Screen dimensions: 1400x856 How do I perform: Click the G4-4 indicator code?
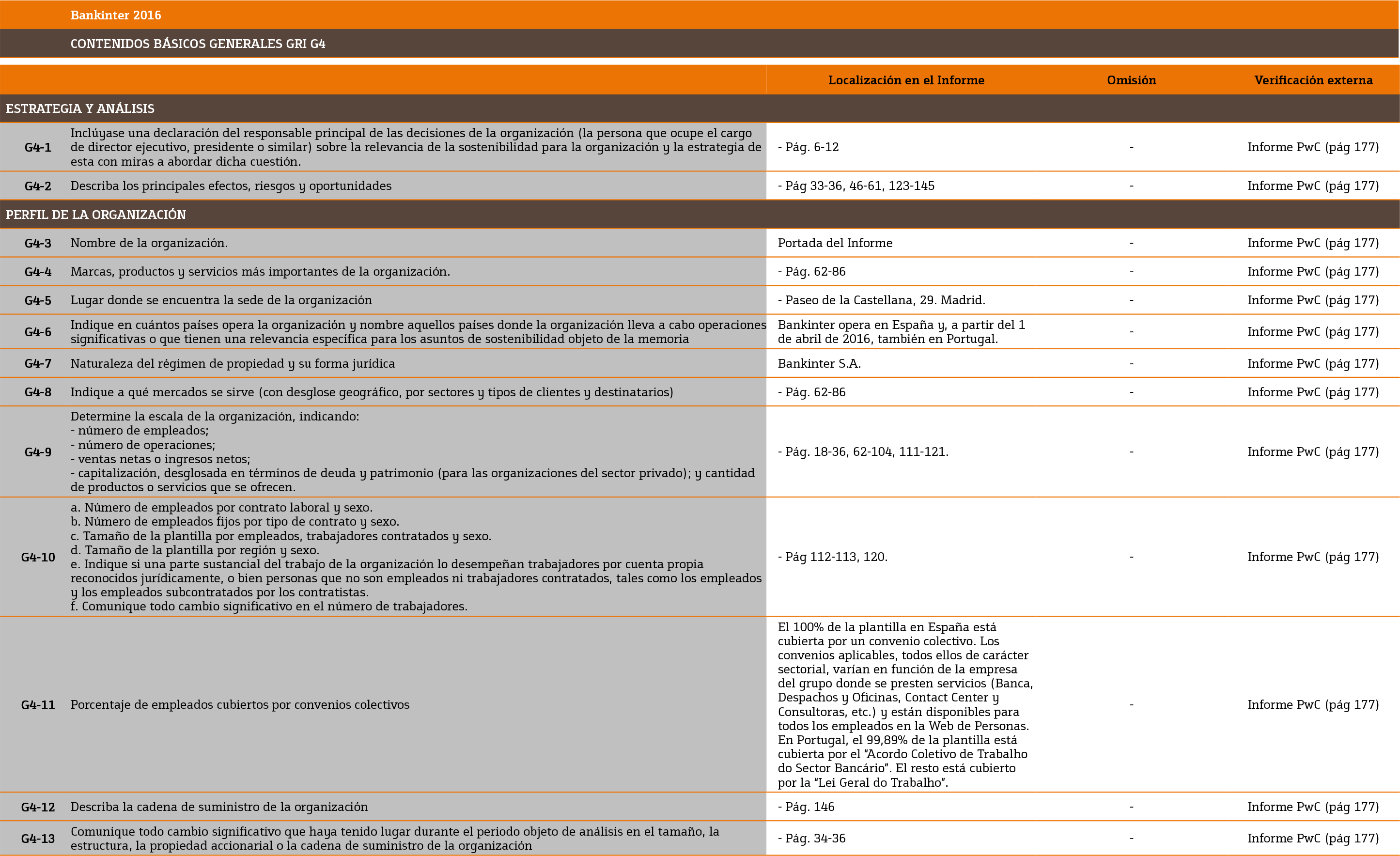point(38,272)
